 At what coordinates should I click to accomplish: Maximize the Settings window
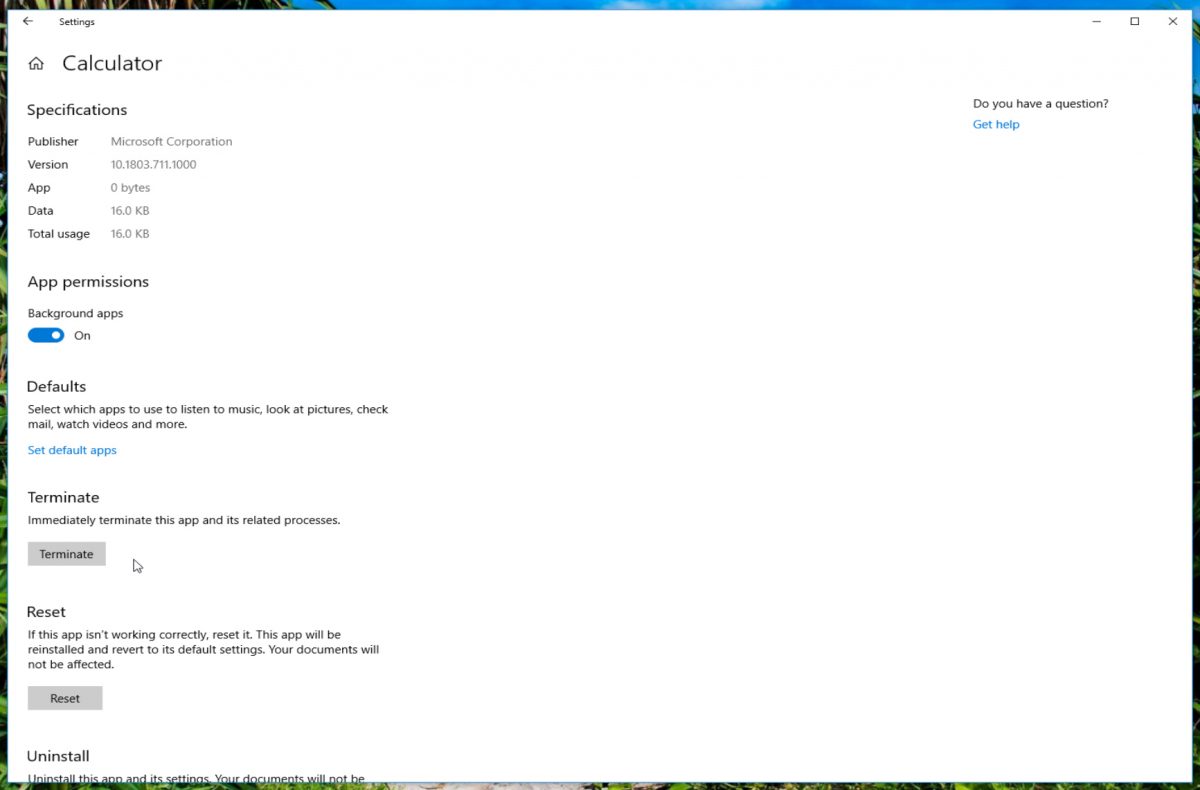(x=1134, y=20)
